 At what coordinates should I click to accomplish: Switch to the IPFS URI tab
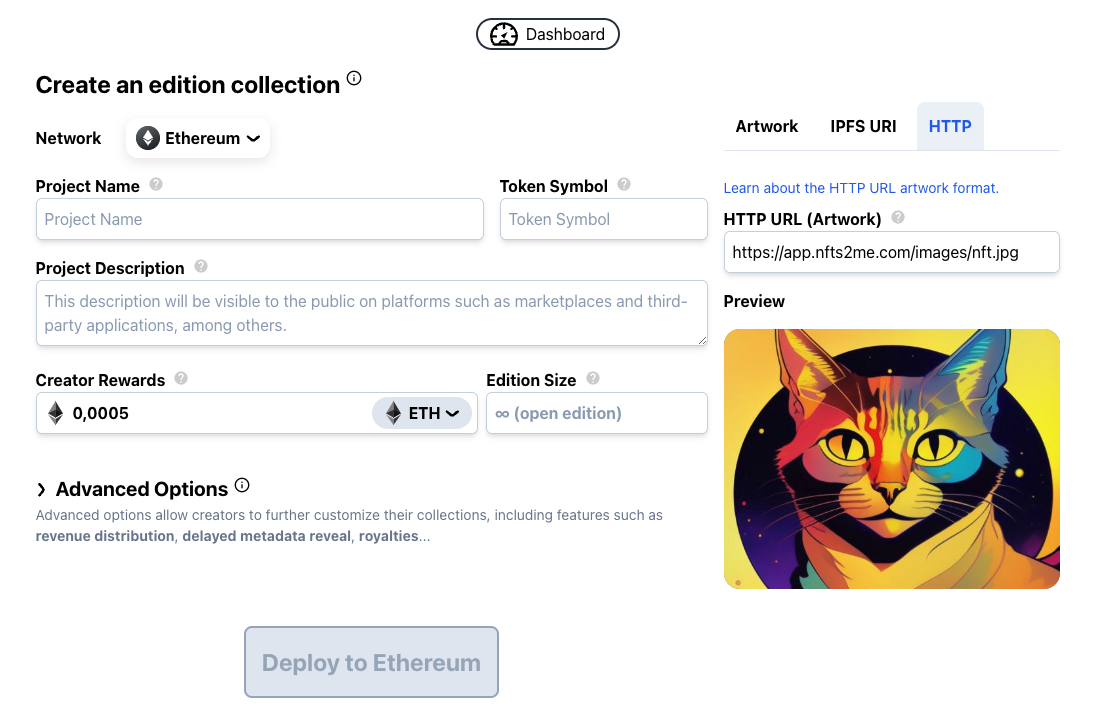[863, 126]
